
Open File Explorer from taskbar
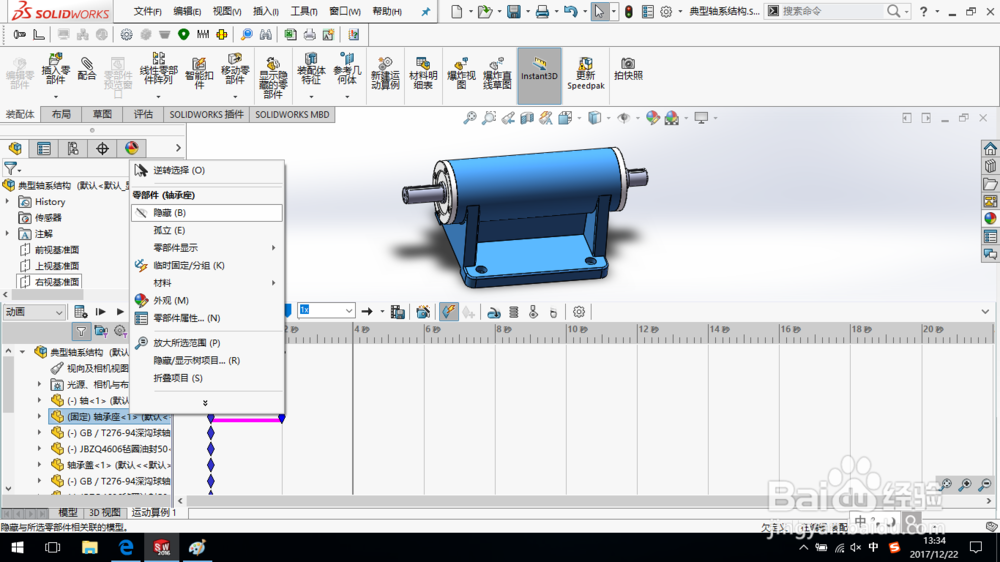click(x=89, y=547)
